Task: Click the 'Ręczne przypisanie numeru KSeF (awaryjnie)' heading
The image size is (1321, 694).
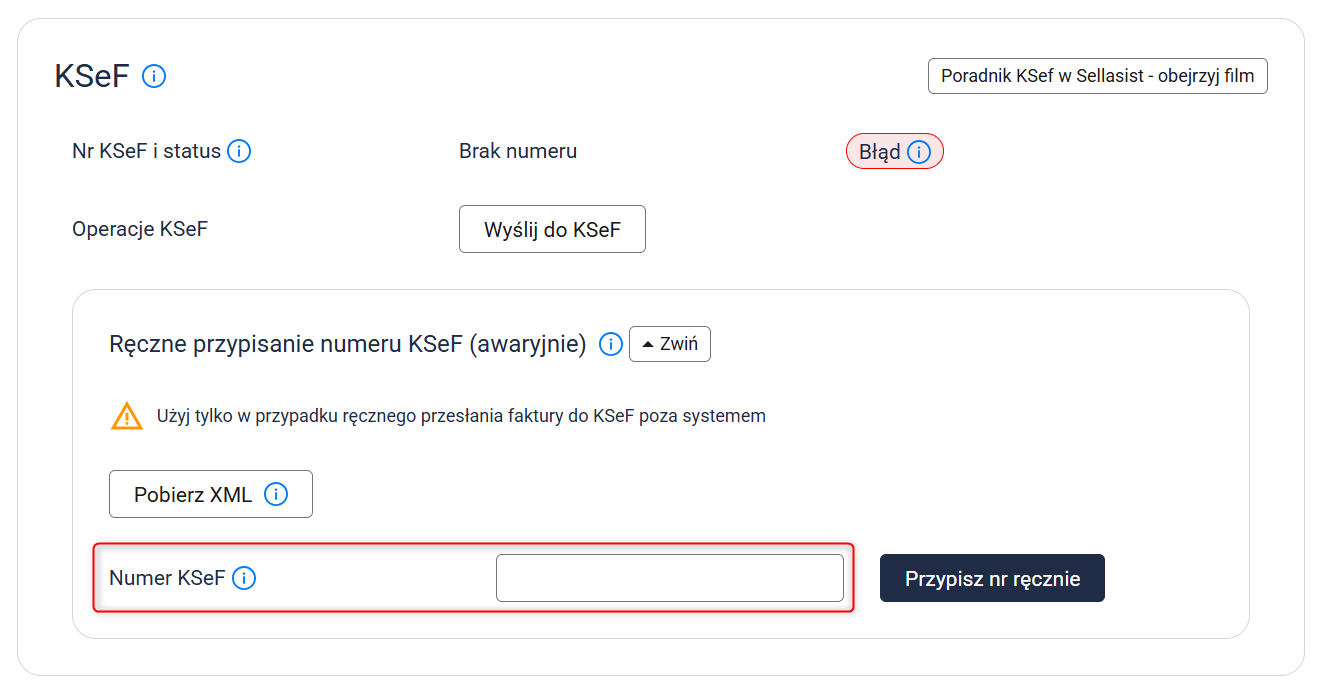Action: pyautogui.click(x=347, y=345)
